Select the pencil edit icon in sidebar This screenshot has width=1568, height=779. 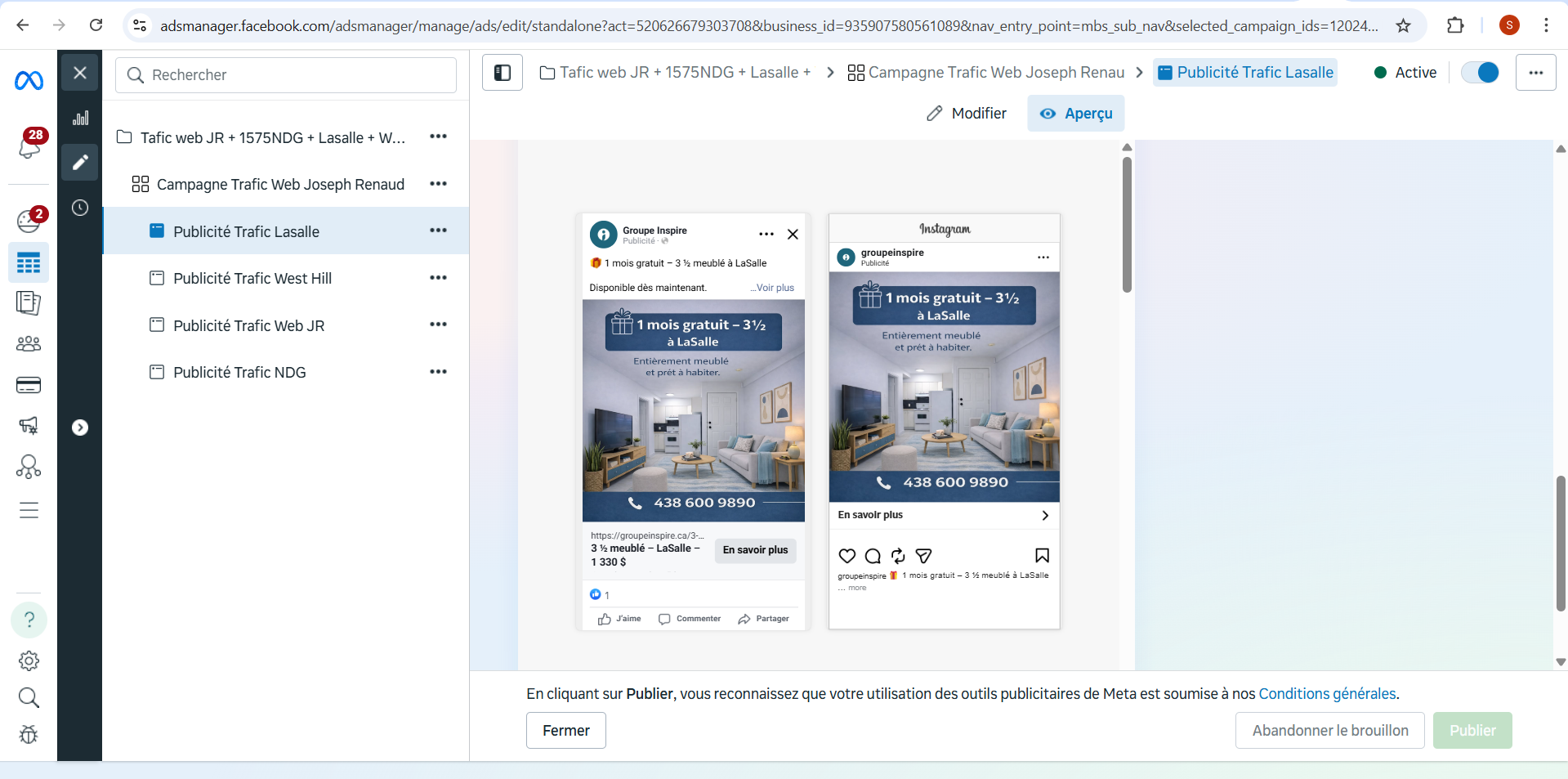(80, 163)
